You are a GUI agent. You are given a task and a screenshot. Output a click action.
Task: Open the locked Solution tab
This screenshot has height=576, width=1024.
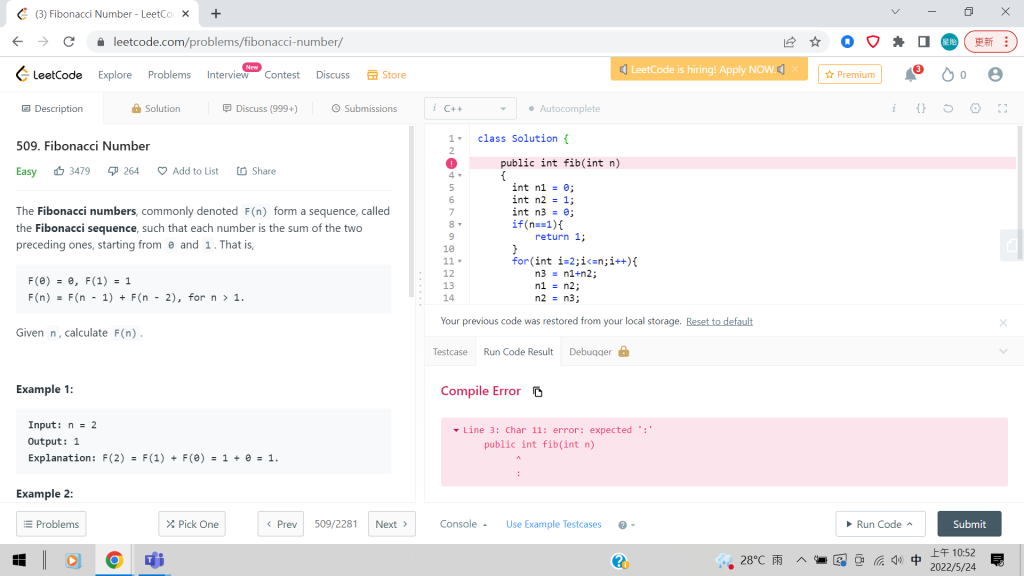click(x=155, y=108)
